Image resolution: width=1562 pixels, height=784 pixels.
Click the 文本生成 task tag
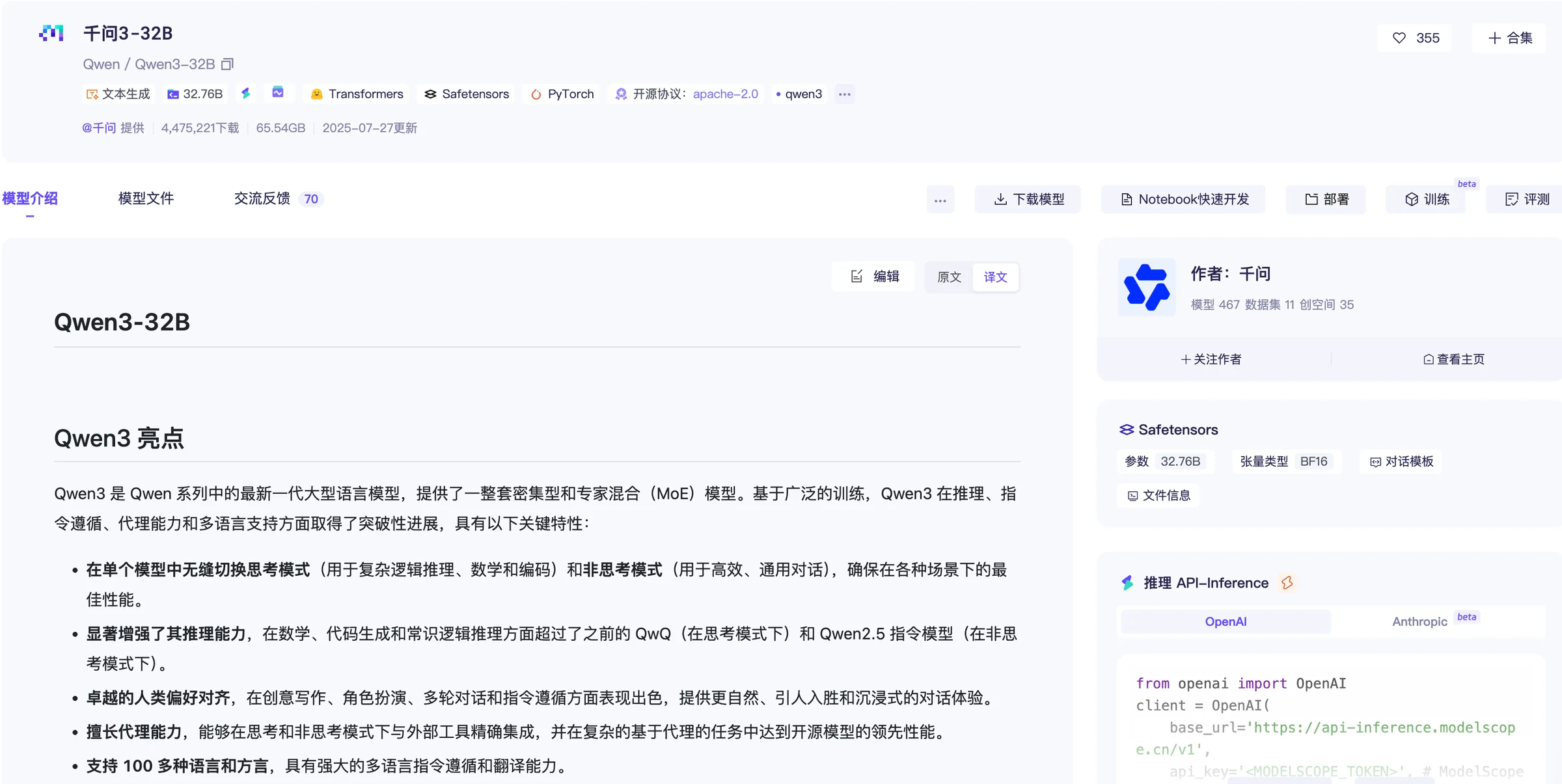pos(118,94)
